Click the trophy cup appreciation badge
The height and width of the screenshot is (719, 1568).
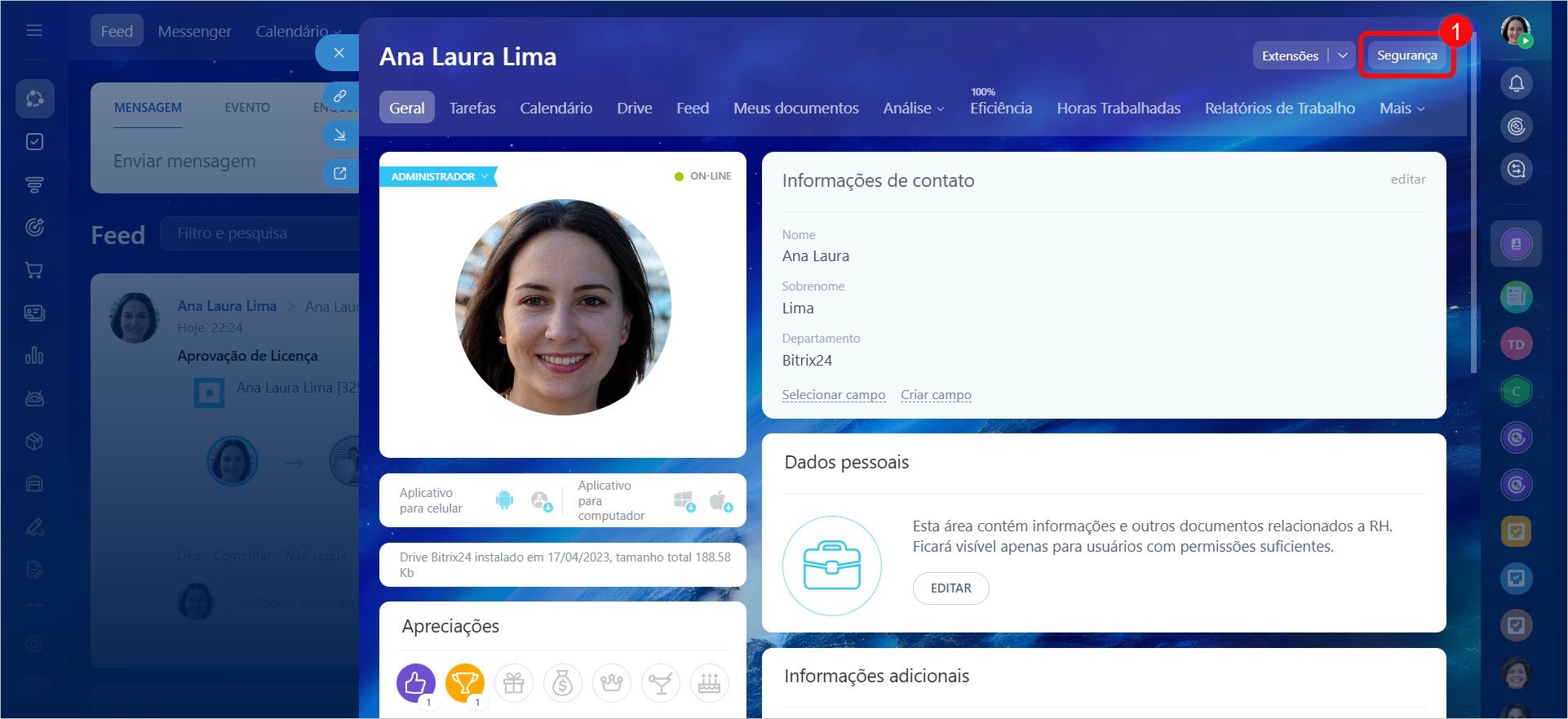464,682
